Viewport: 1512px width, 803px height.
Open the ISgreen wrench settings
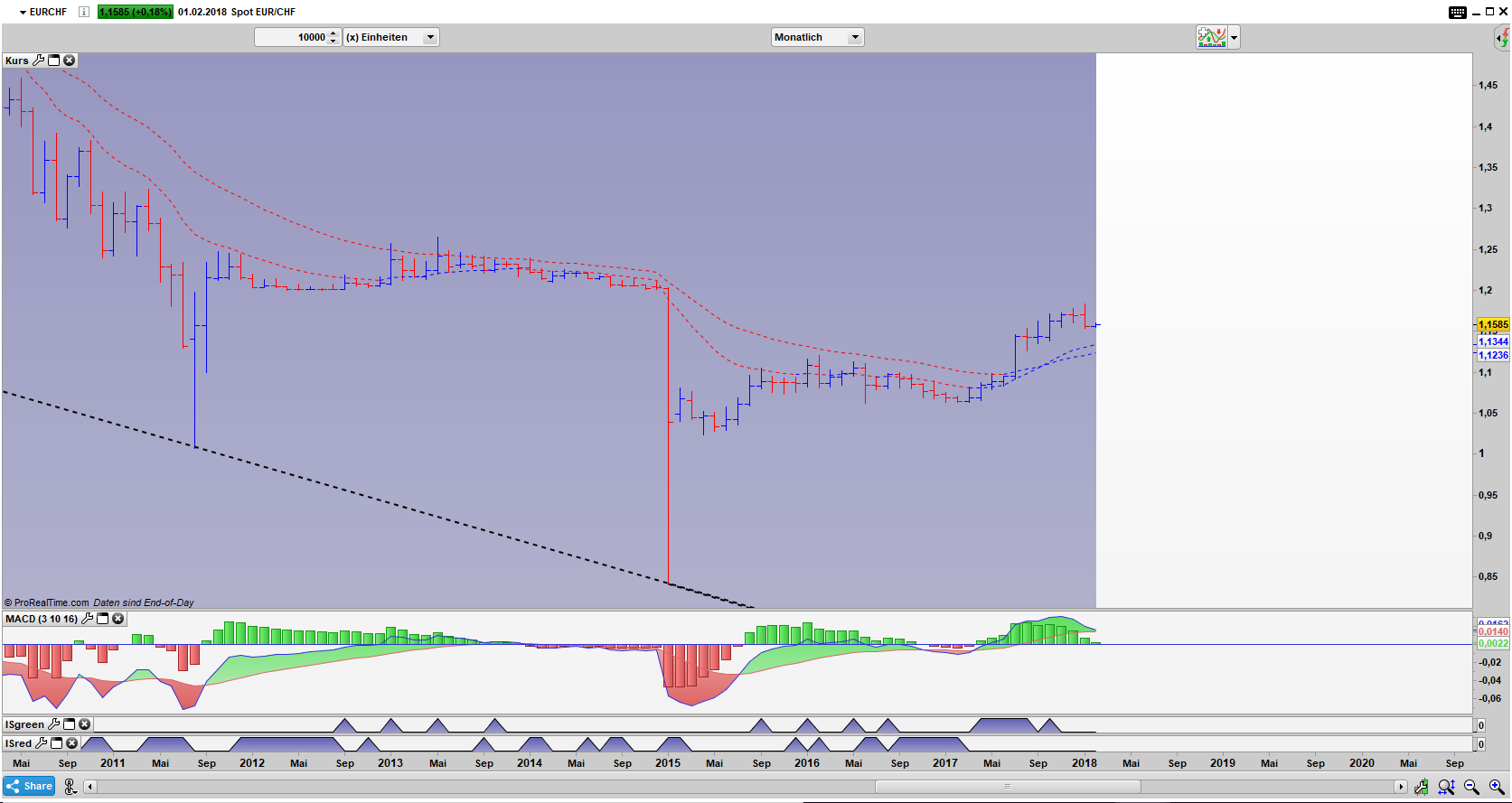point(53,724)
